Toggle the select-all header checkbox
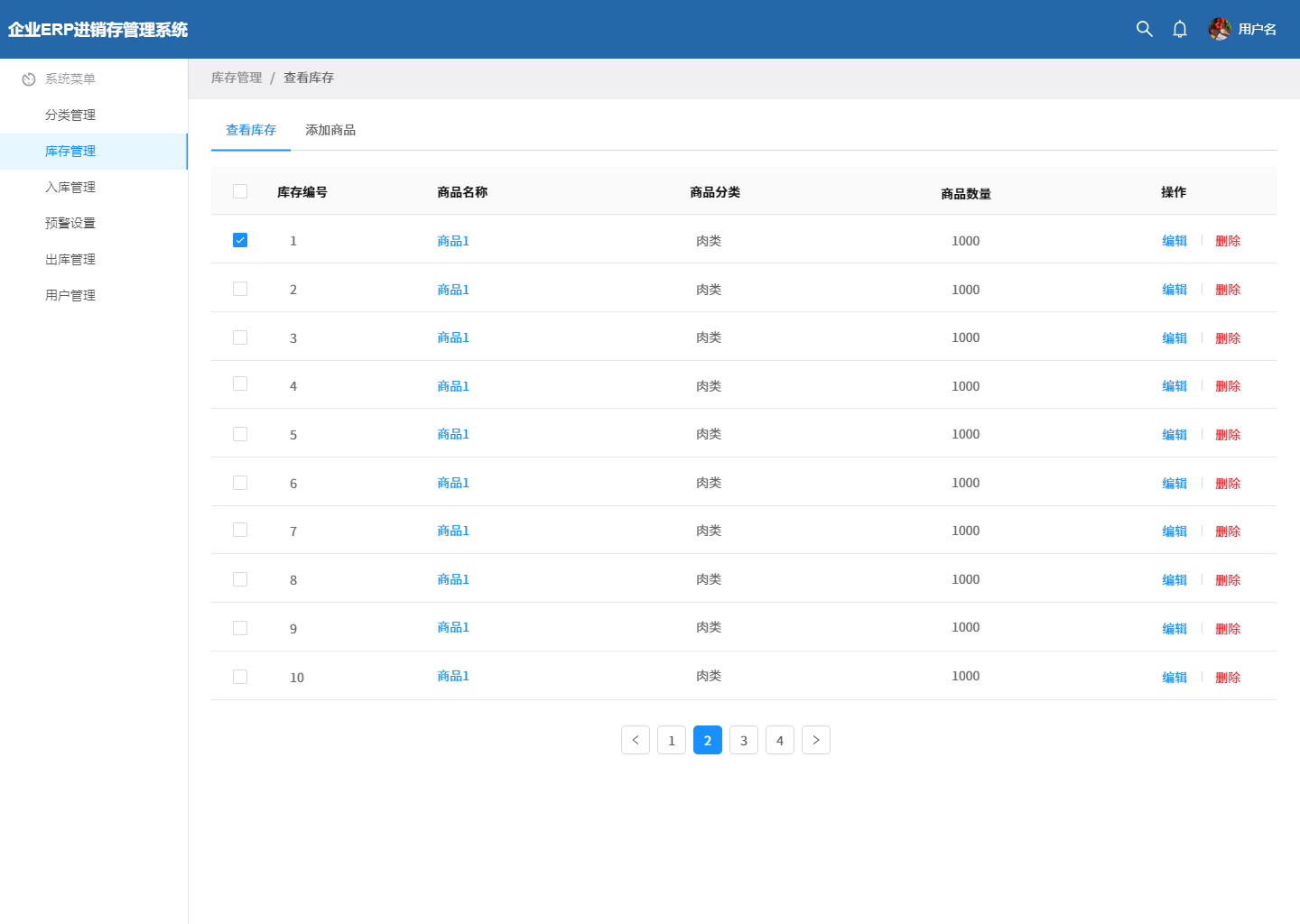The height and width of the screenshot is (924, 1300). pos(240,191)
